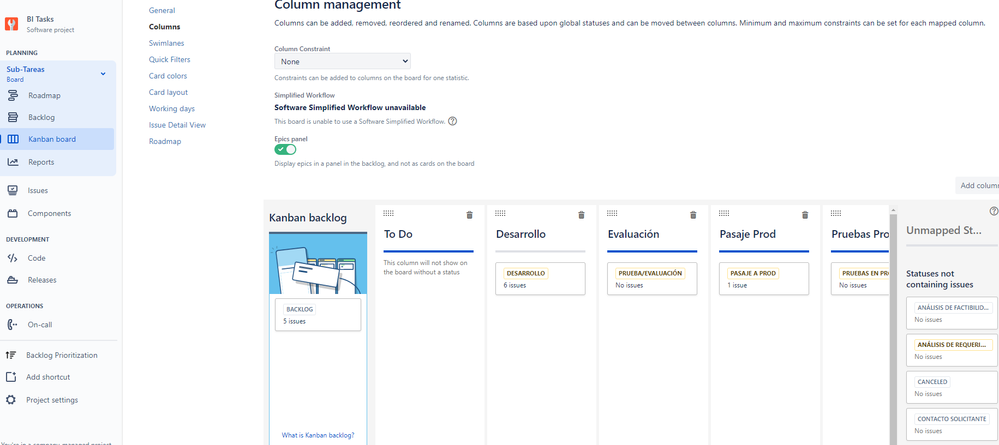The image size is (999, 445).
Task: Select the PRUEBAS EN PROD status card
Action: coord(860,279)
